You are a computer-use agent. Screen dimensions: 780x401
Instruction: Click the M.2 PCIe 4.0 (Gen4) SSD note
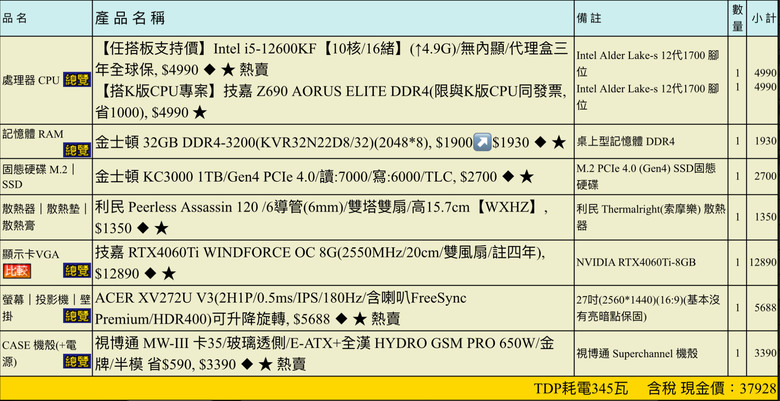pos(648,177)
